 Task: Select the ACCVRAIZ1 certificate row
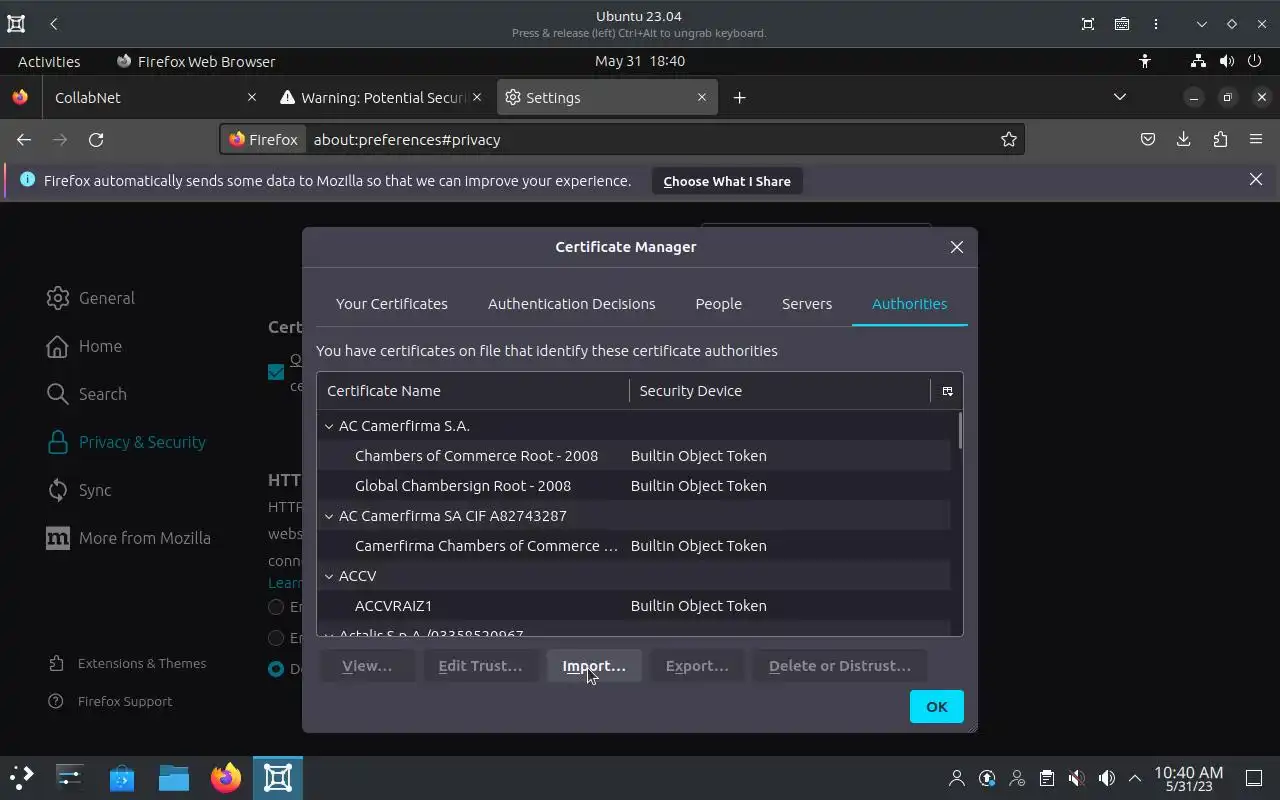tap(634, 606)
